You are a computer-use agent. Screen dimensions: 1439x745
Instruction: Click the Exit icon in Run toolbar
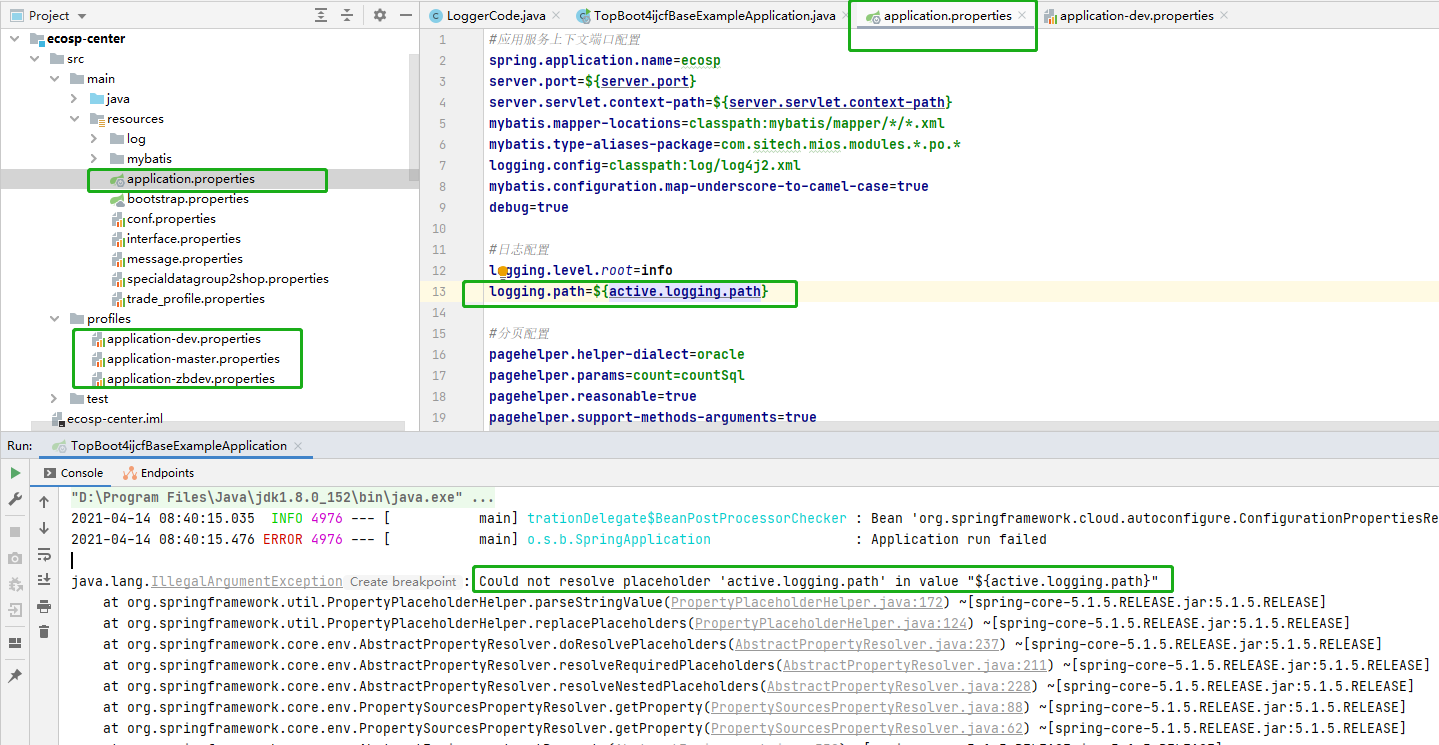15,610
